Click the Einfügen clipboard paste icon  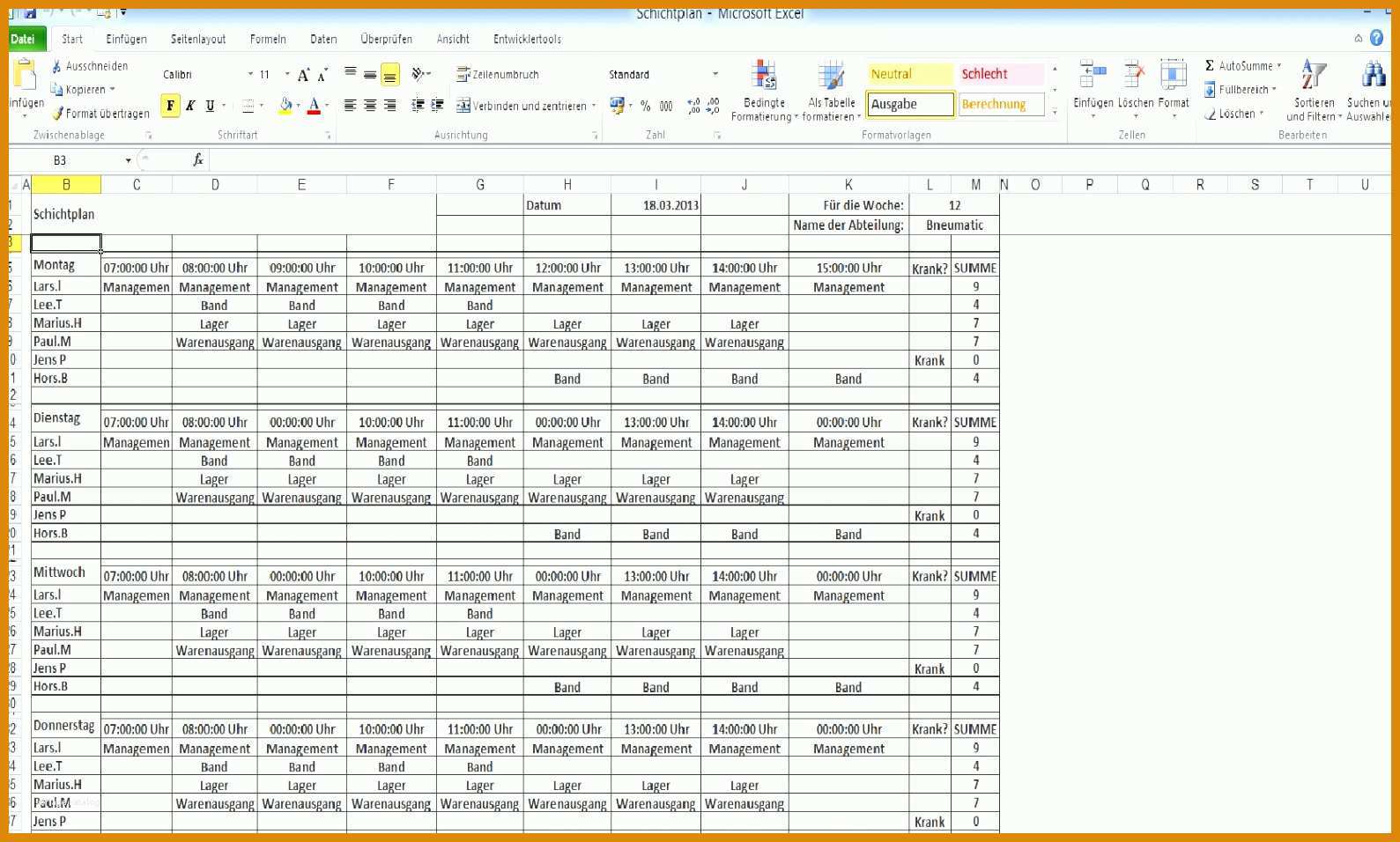26,75
